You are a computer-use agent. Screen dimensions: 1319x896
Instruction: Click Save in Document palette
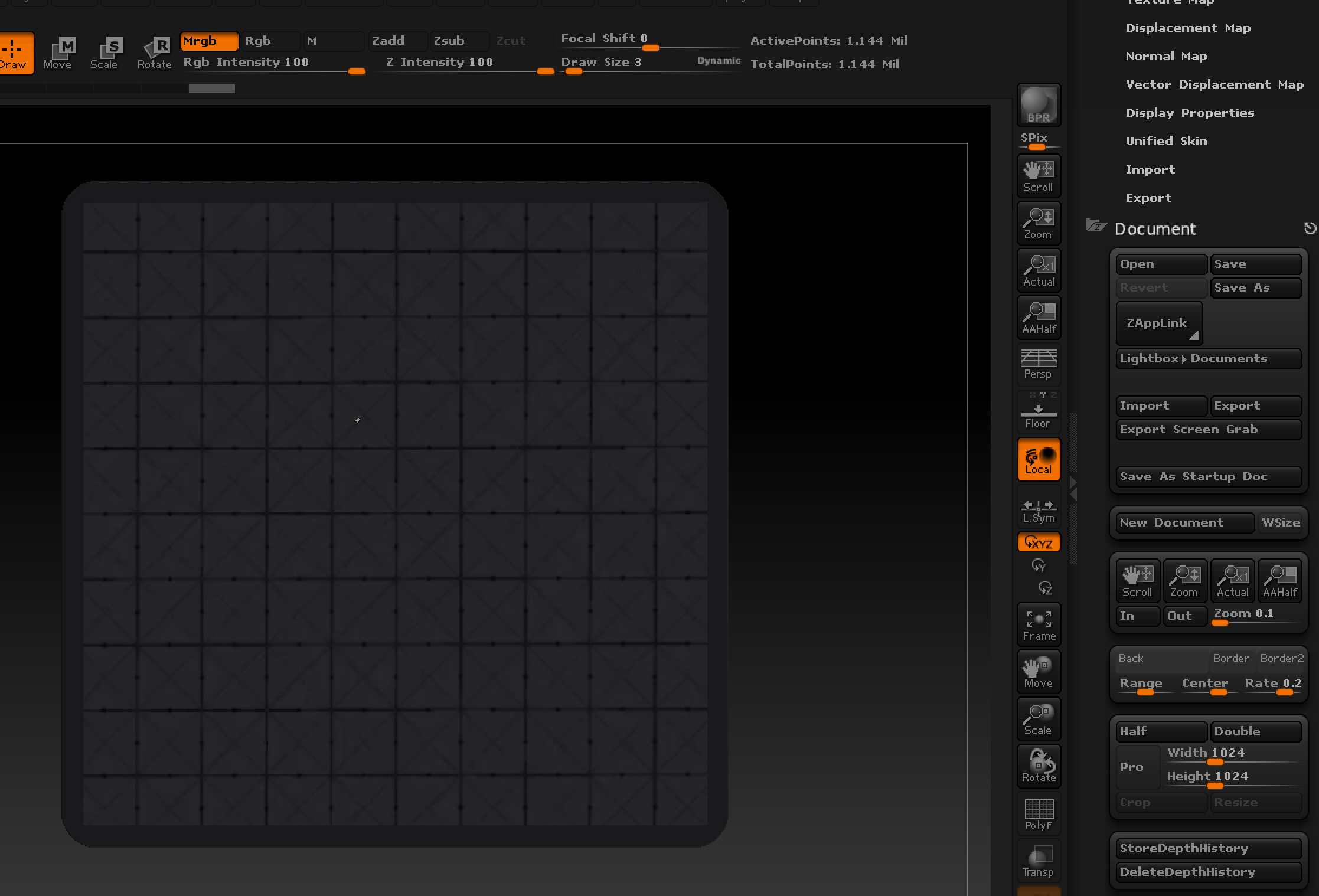1256,264
